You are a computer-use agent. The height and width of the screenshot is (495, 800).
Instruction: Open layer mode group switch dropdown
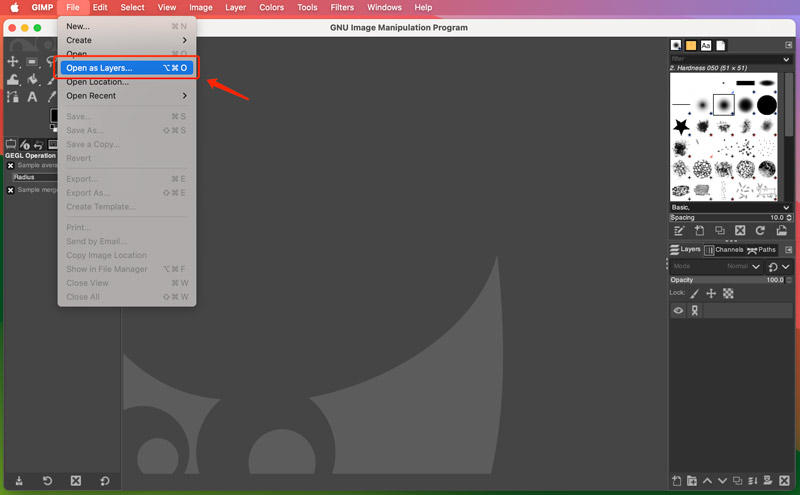click(x=779, y=266)
